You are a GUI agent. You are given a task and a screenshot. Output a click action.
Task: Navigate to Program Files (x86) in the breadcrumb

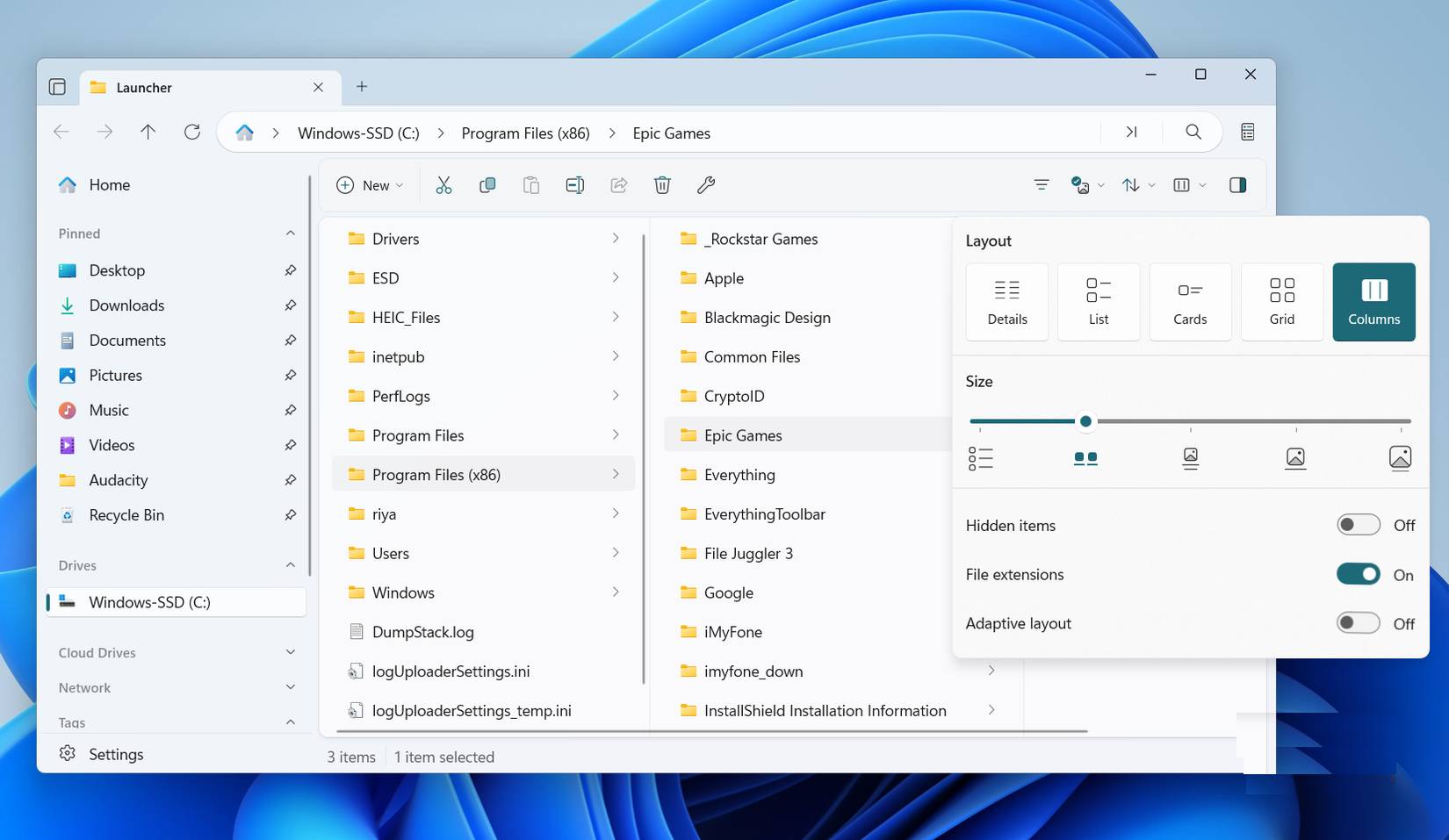[x=525, y=133]
